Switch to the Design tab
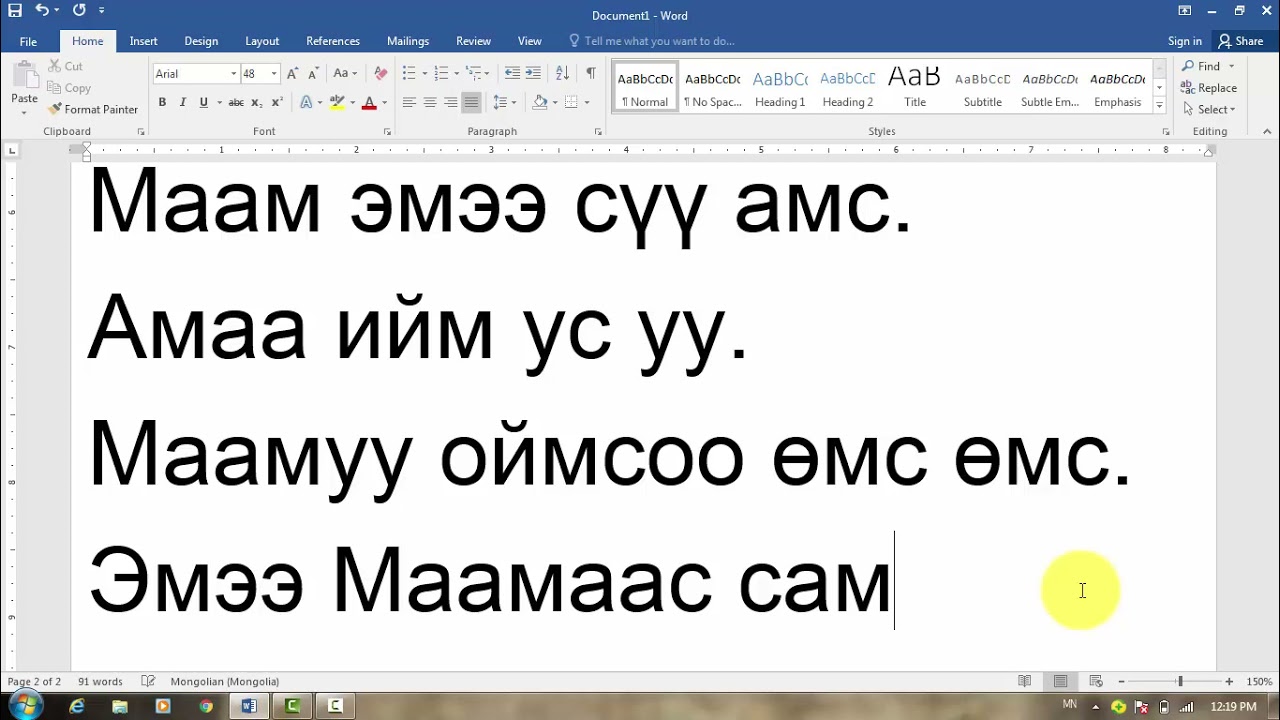 click(x=201, y=41)
